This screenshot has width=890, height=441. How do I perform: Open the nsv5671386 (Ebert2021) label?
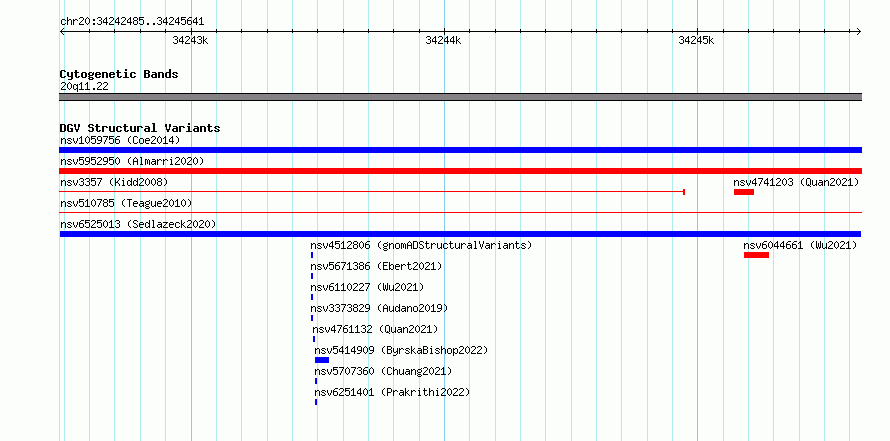(x=376, y=266)
